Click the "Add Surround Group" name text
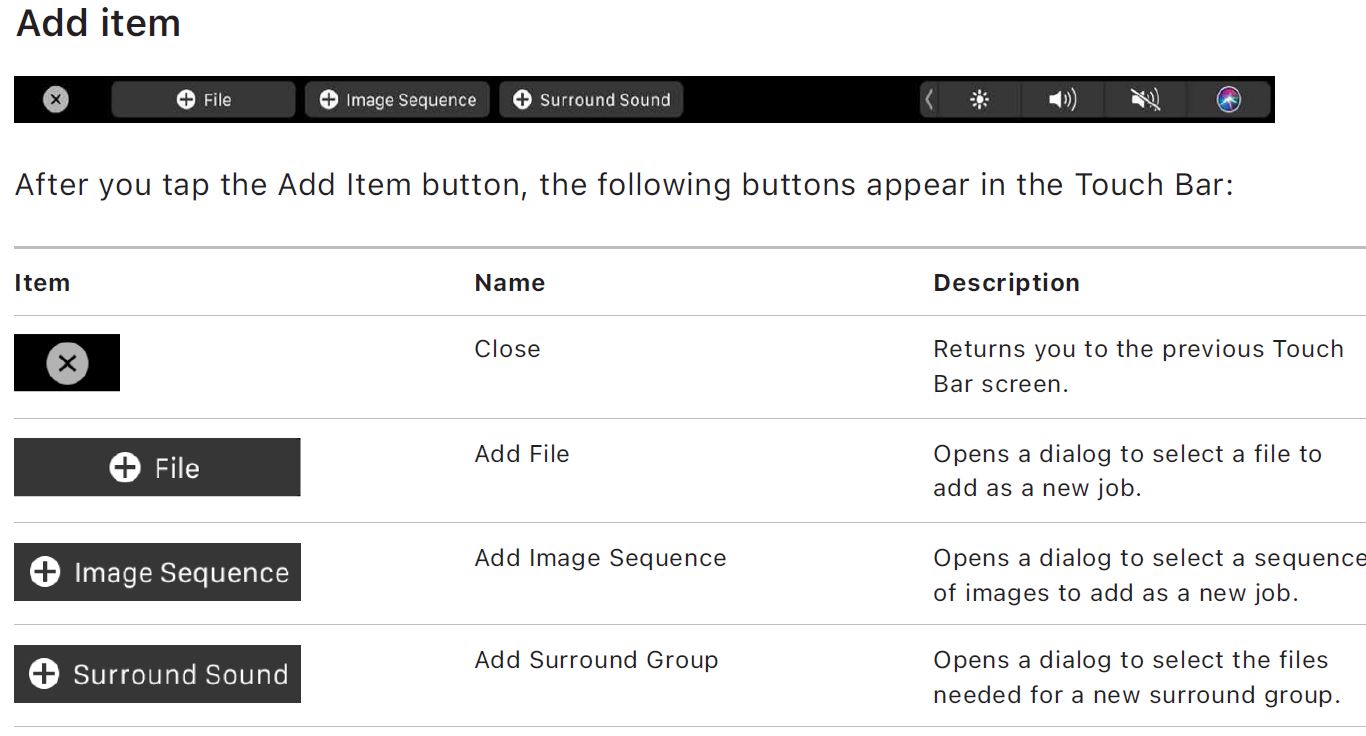 [x=596, y=660]
